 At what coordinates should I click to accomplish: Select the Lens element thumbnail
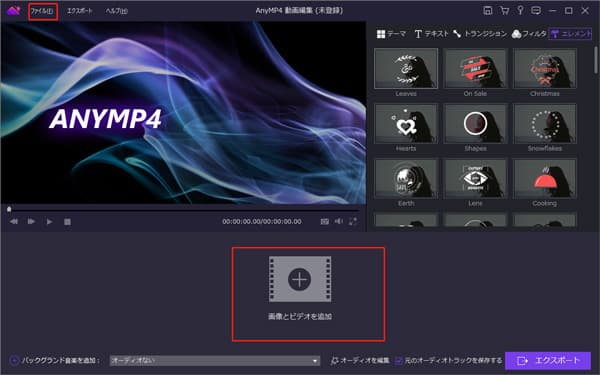click(475, 179)
